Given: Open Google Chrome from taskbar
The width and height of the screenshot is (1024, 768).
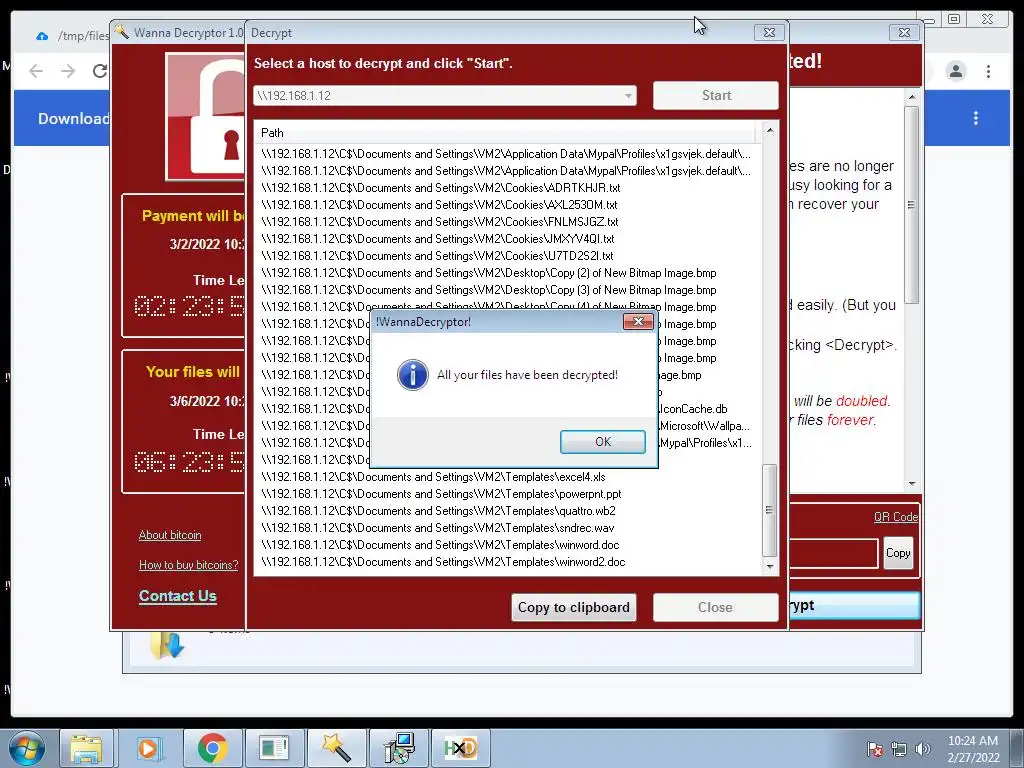Looking at the screenshot, I should [212, 748].
